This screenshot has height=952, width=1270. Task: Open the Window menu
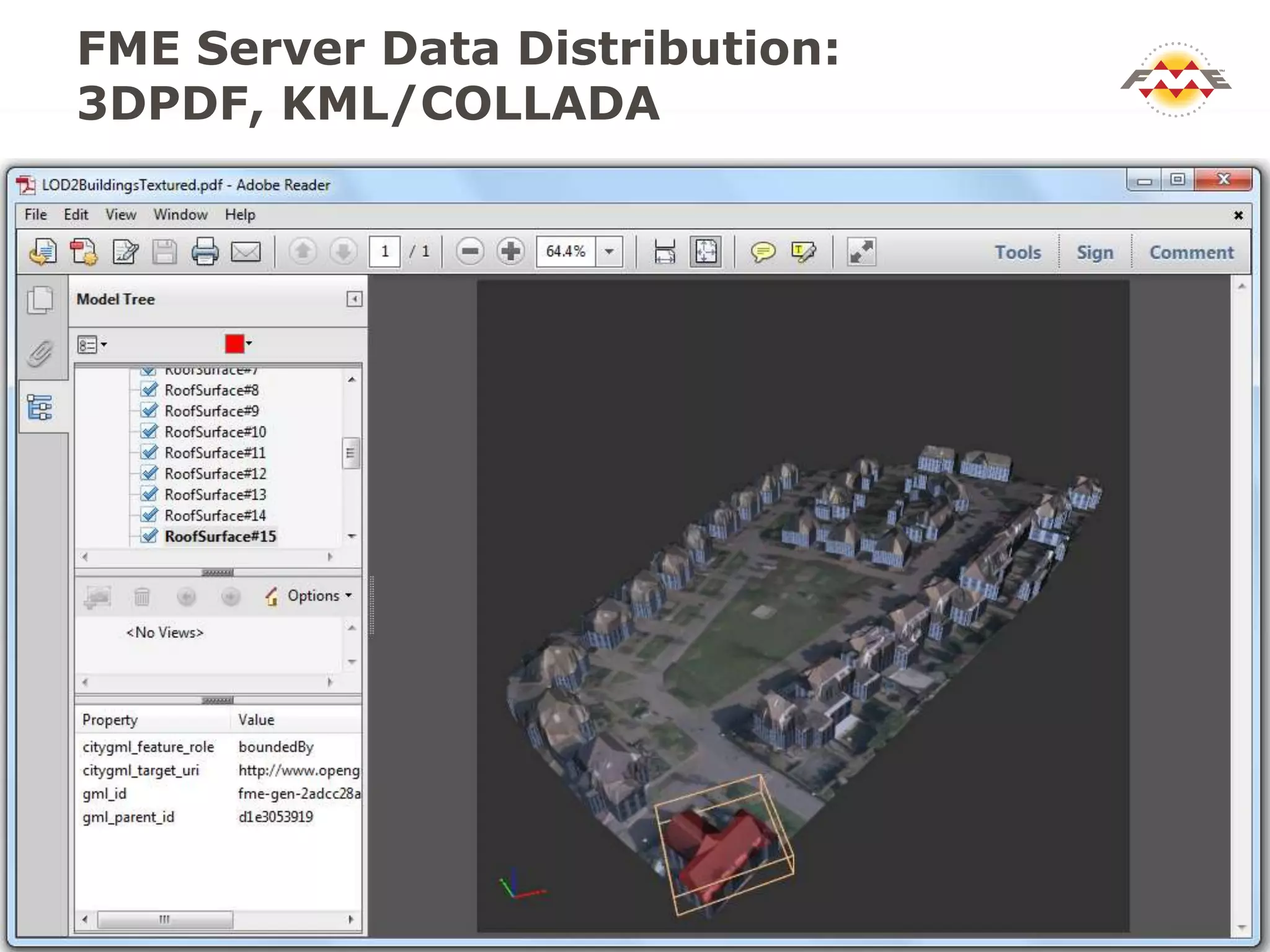[180, 214]
